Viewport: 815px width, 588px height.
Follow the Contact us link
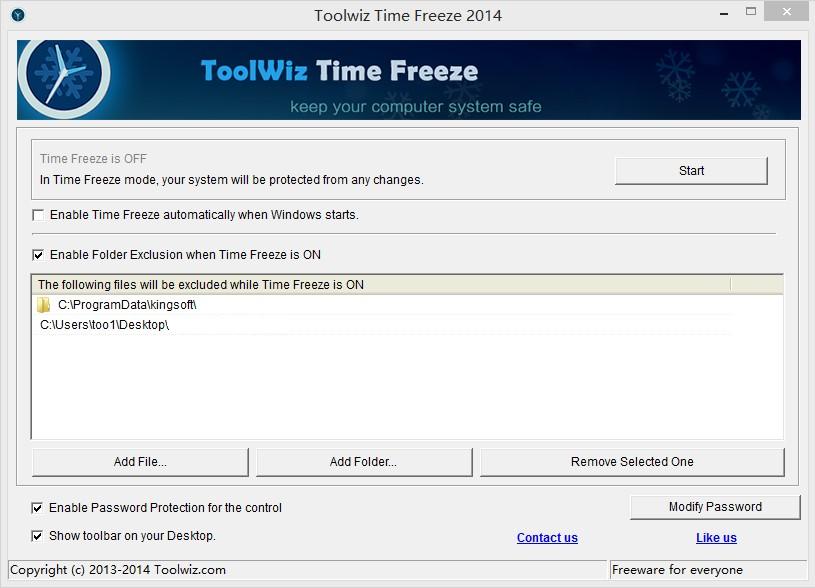pyautogui.click(x=547, y=538)
